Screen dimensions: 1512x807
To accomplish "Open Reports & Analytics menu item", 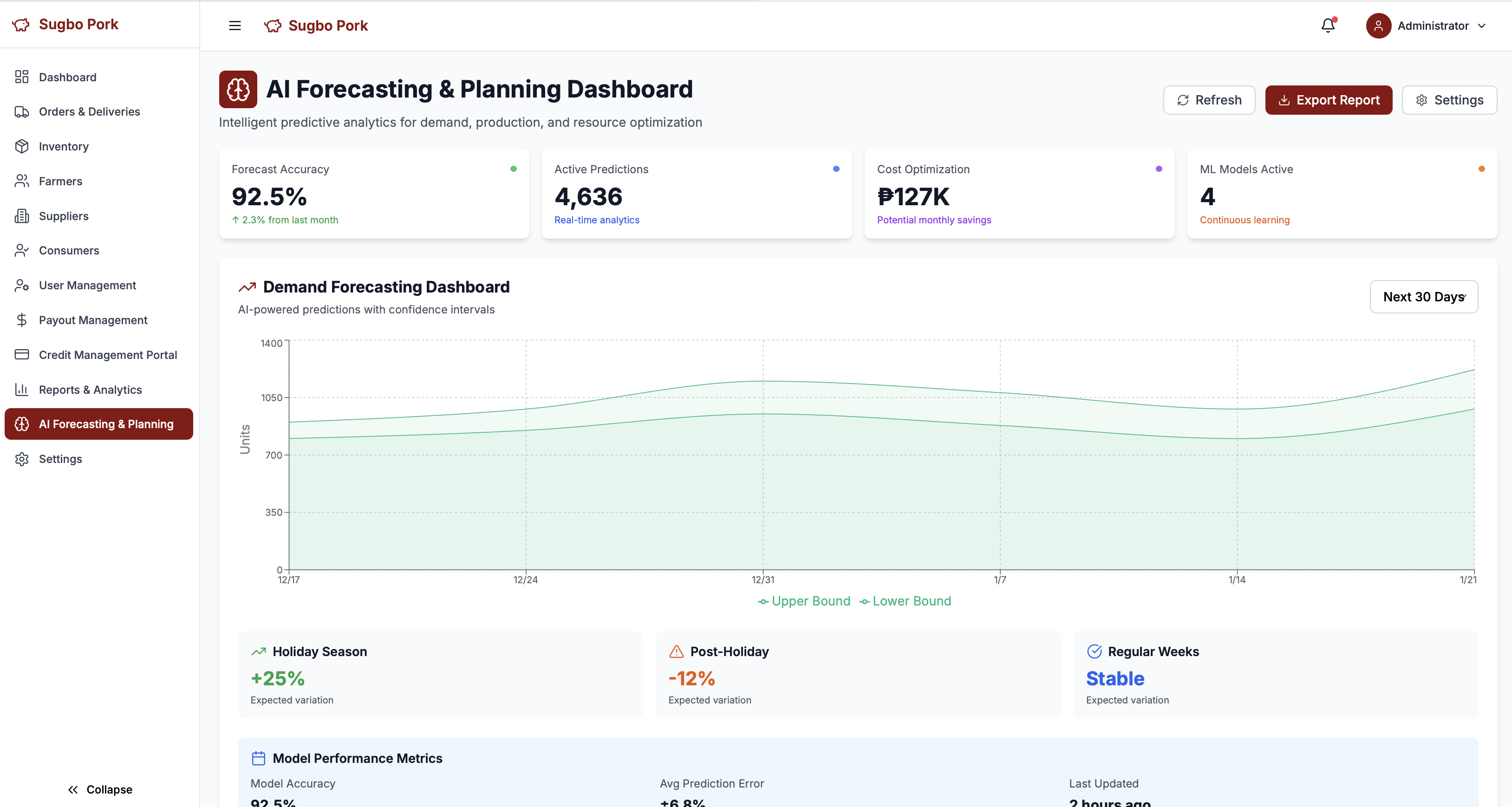I will pyautogui.click(x=91, y=389).
